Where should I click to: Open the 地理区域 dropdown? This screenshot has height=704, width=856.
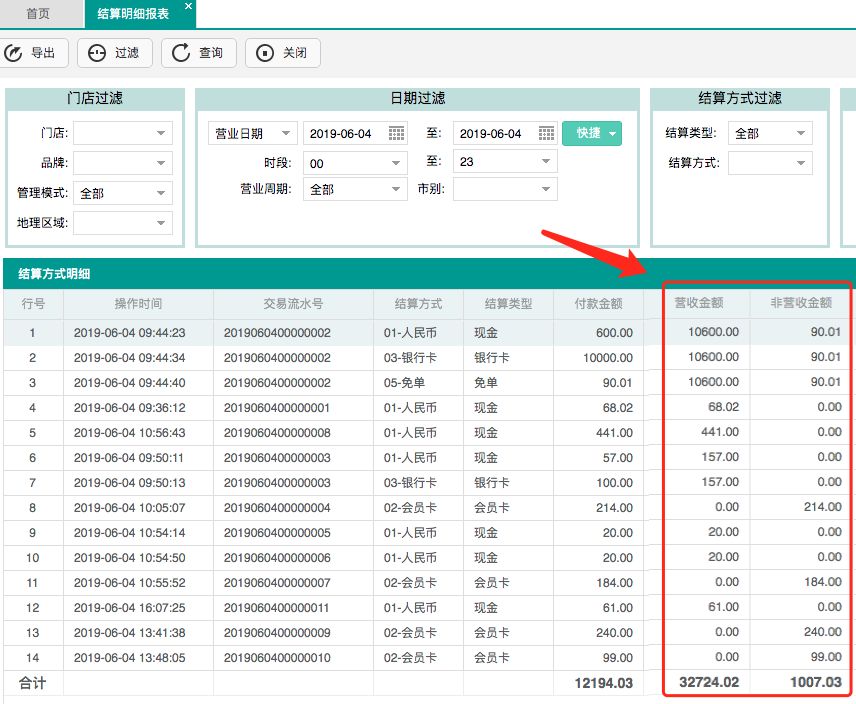(x=123, y=223)
